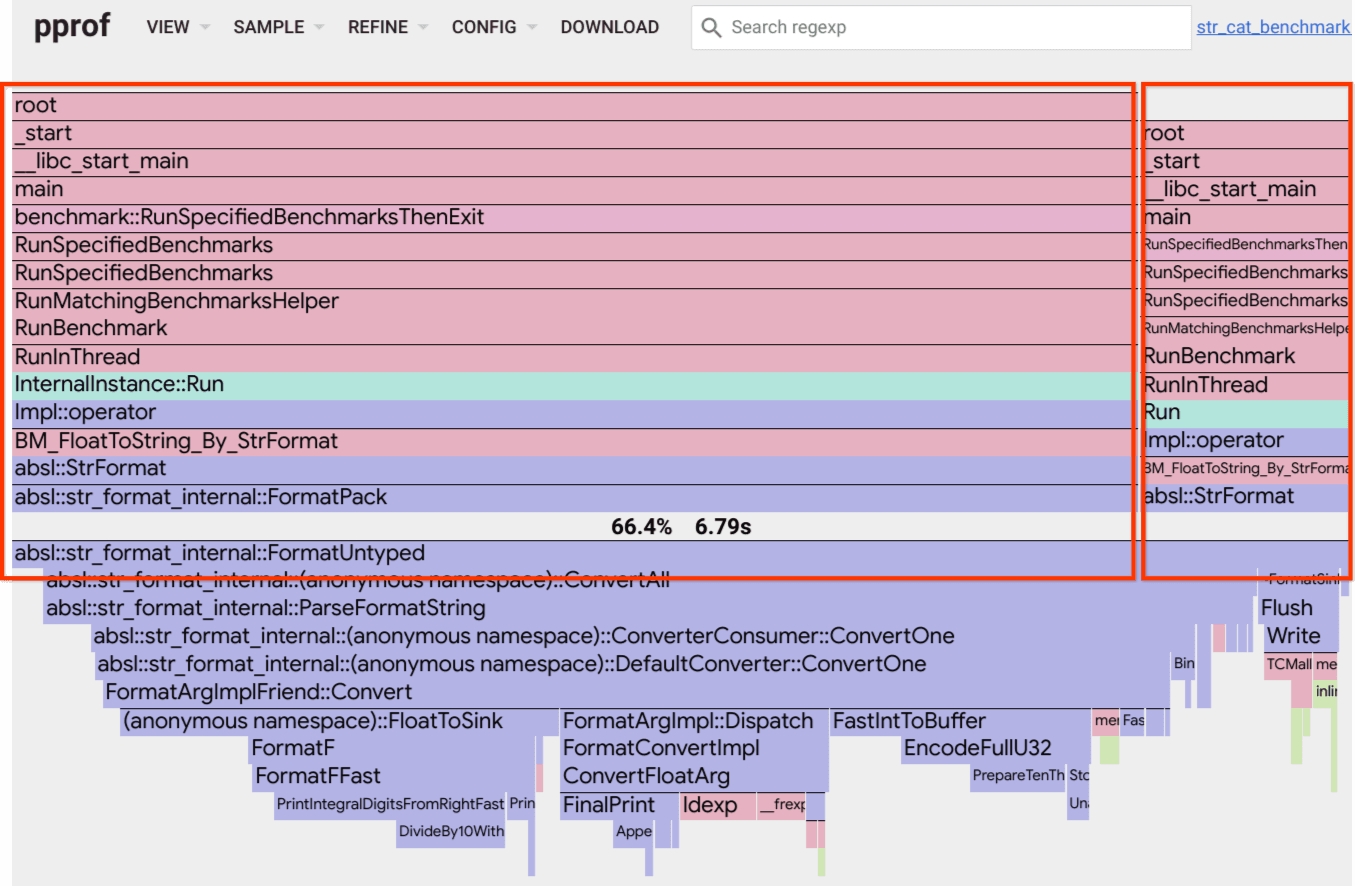Click the DOWNLOAD button
Screen dimensions: 1355x886
pyautogui.click(x=609, y=28)
